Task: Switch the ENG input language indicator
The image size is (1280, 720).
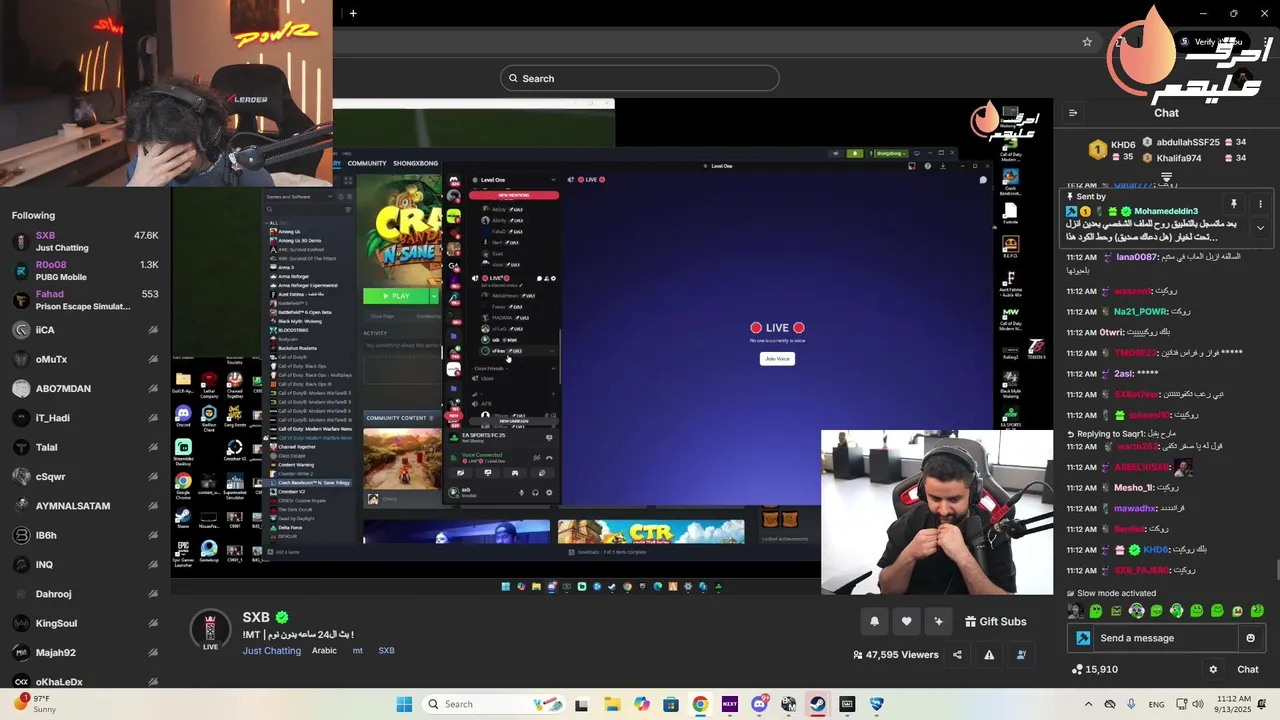Action: pyautogui.click(x=1156, y=704)
